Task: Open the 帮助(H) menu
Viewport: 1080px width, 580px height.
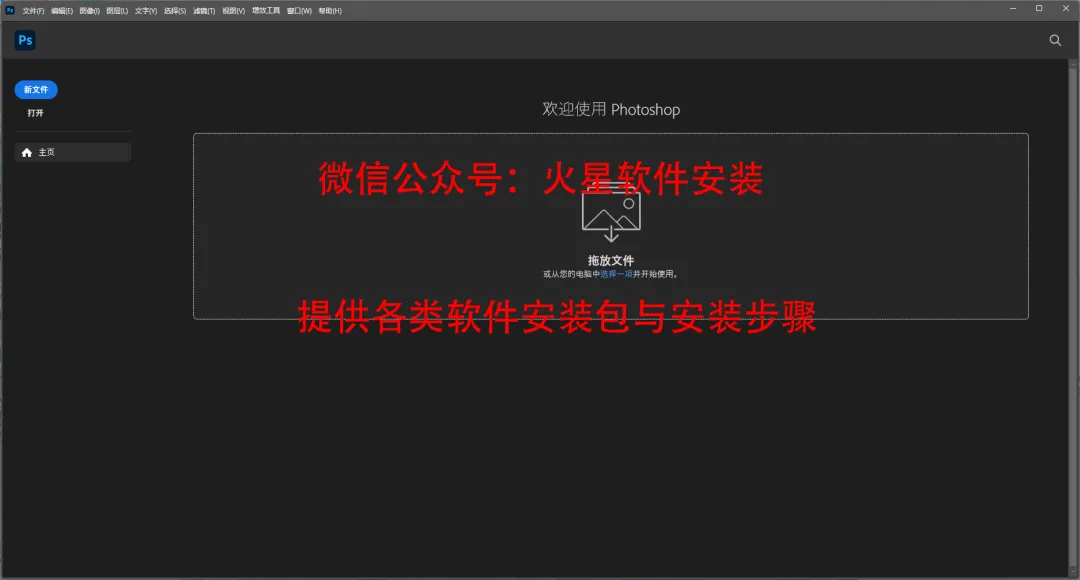Action: click(x=330, y=11)
